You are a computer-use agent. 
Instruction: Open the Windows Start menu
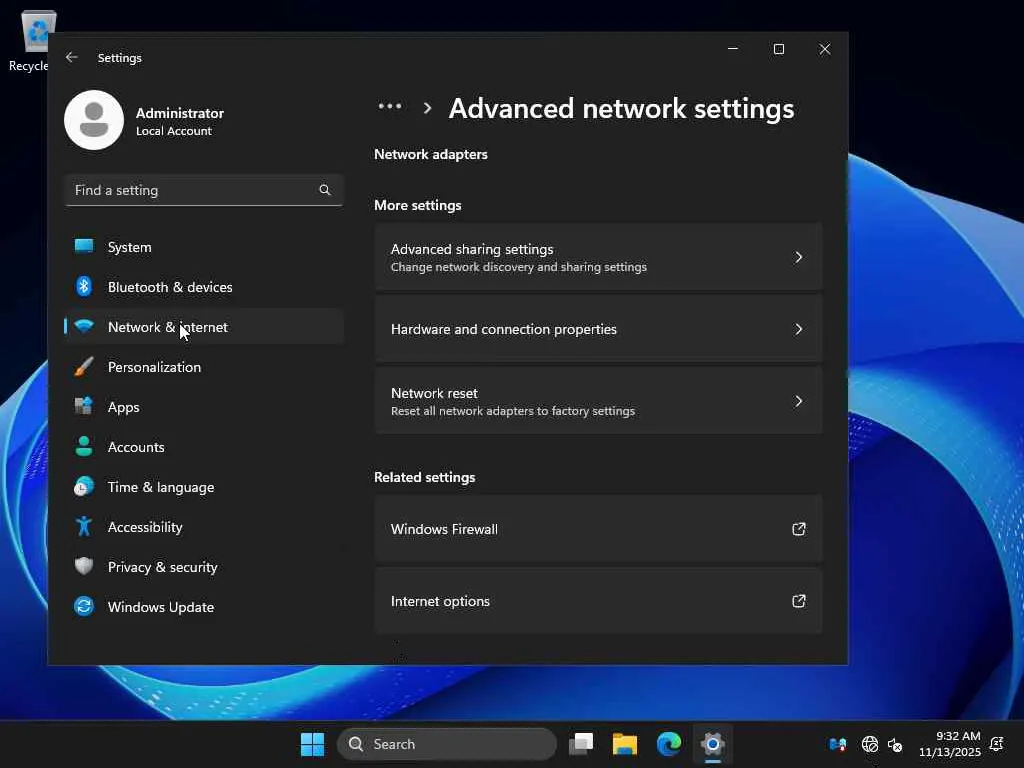[312, 744]
